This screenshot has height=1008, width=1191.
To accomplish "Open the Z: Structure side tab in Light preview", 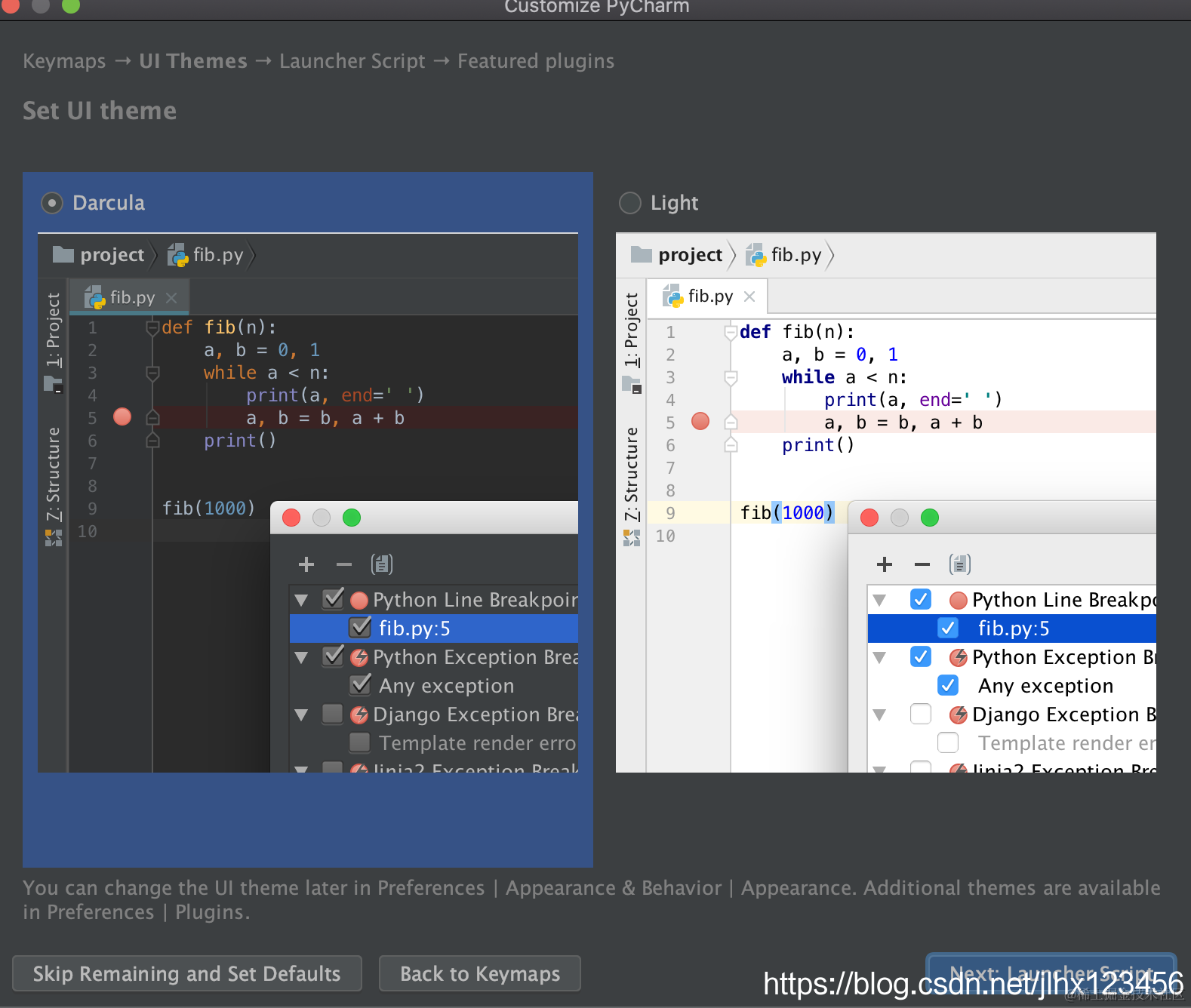I will coord(631,475).
